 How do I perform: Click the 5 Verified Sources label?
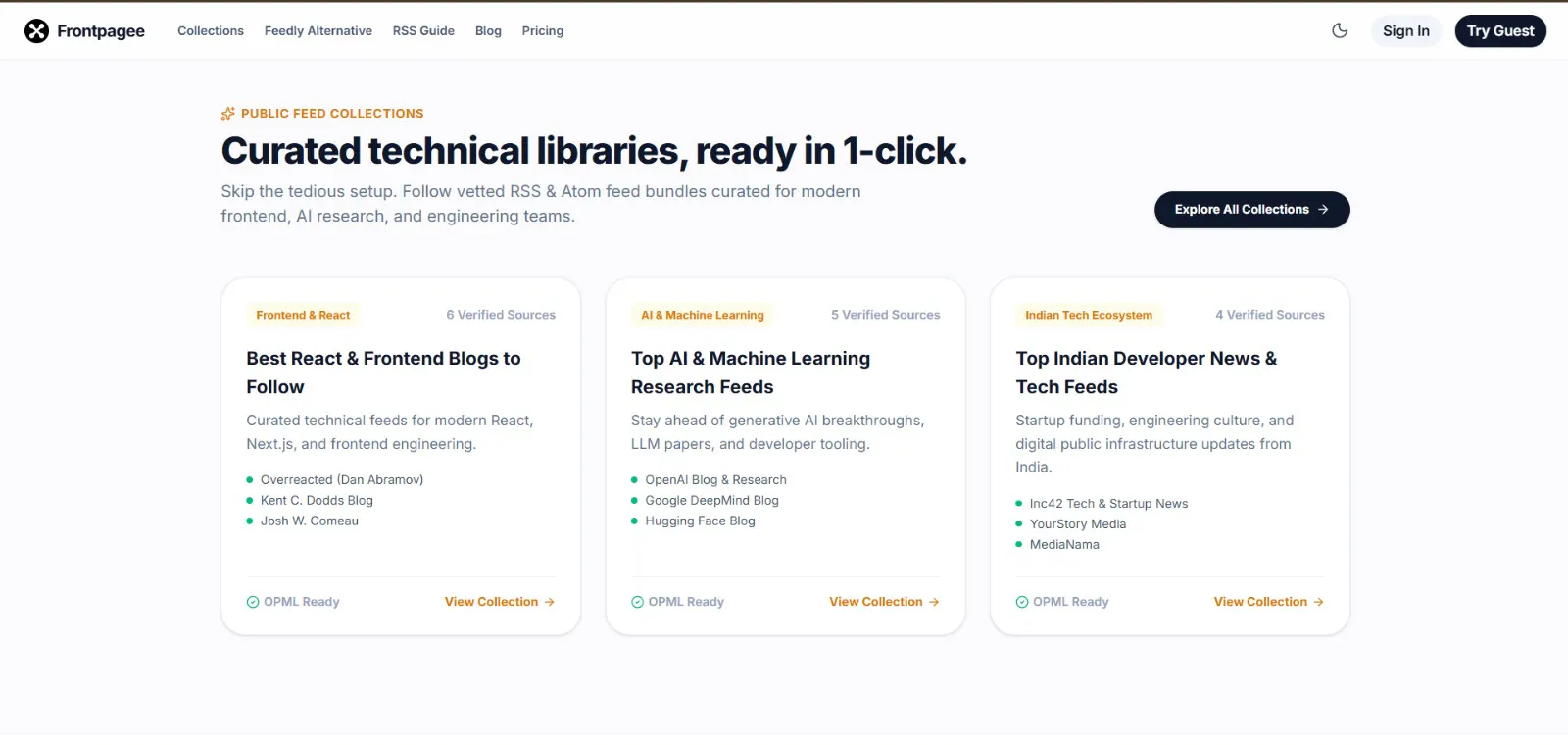coord(886,315)
